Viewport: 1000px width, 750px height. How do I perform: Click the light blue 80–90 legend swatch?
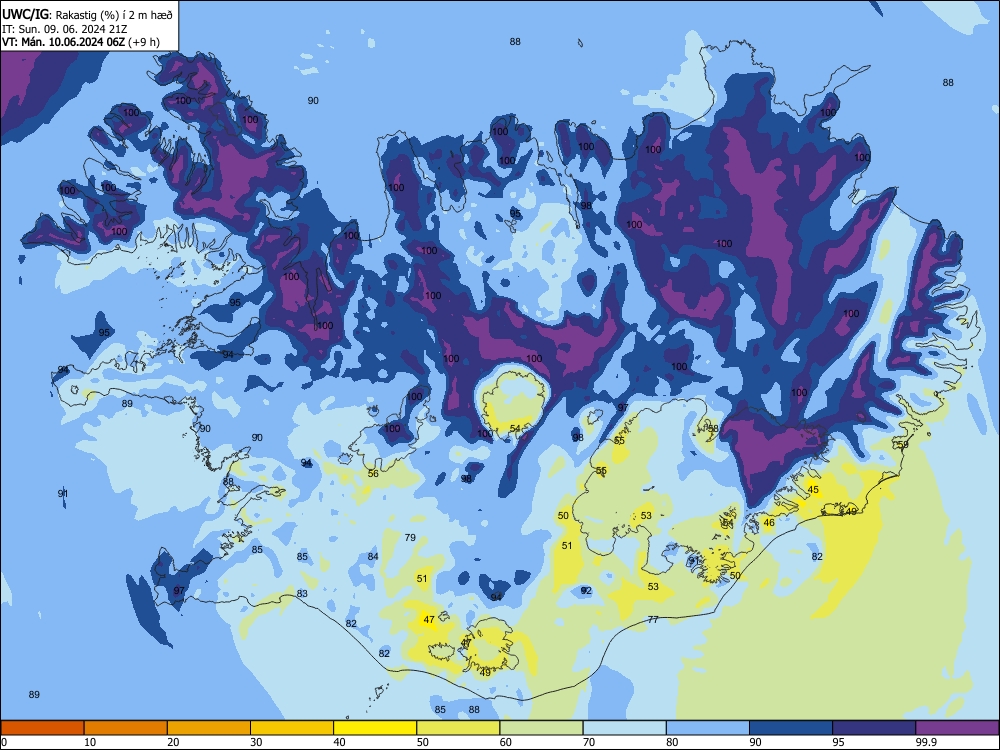pyautogui.click(x=708, y=728)
